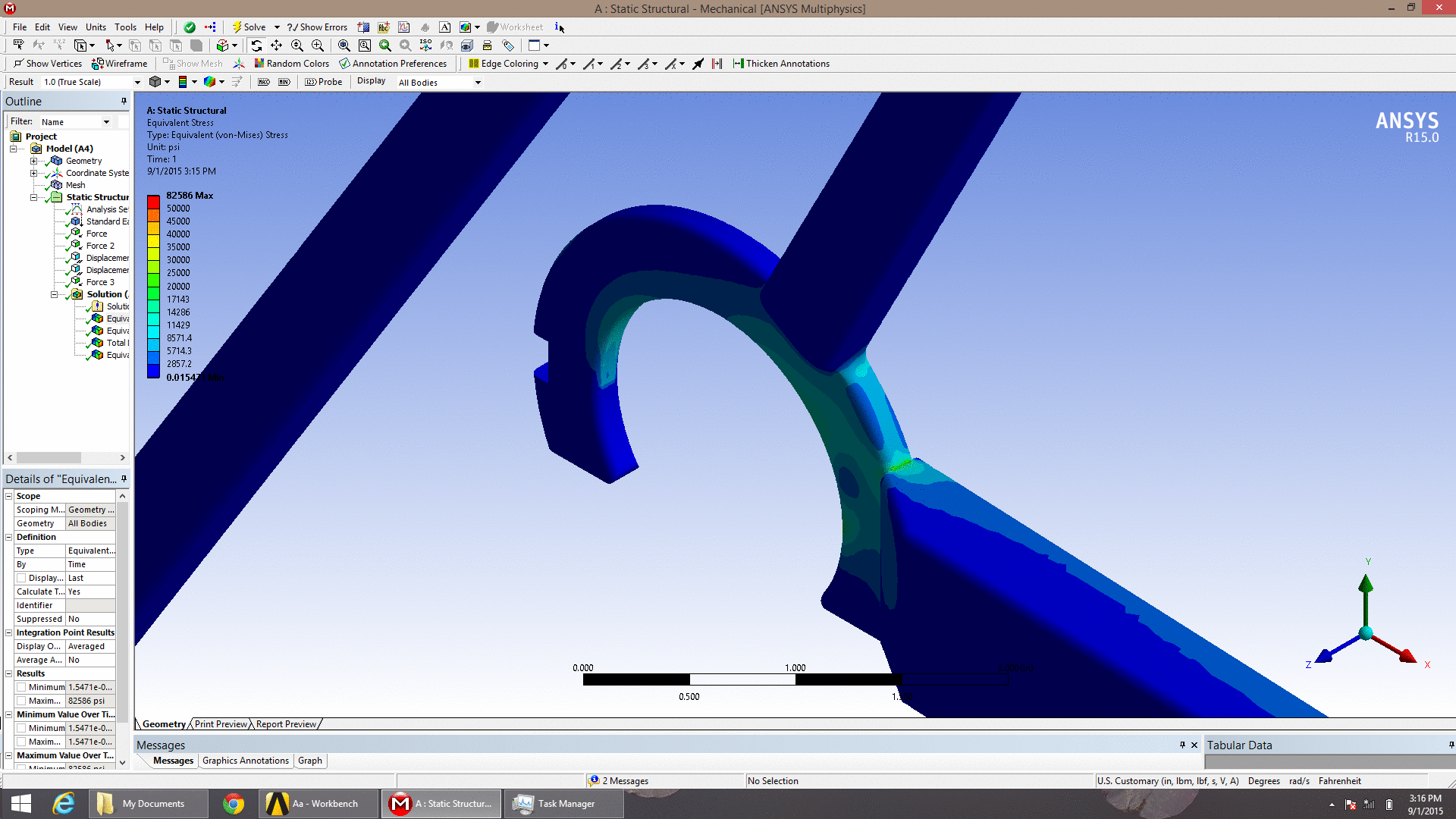Activate the Pan tool
1456x819 pixels.
[277, 45]
